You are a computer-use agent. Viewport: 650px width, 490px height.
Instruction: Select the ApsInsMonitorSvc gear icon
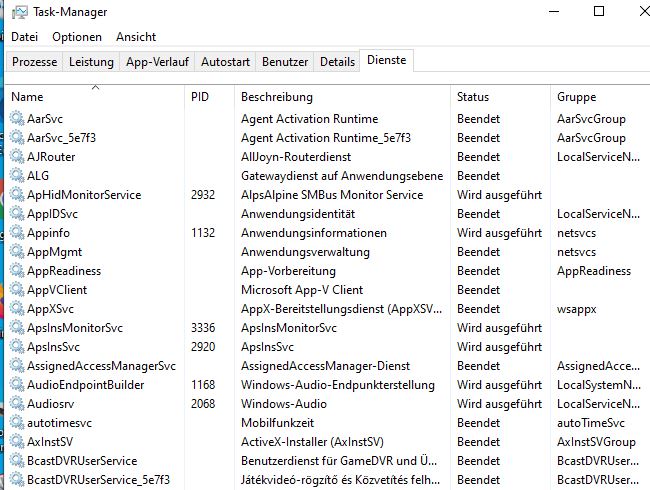pos(17,328)
